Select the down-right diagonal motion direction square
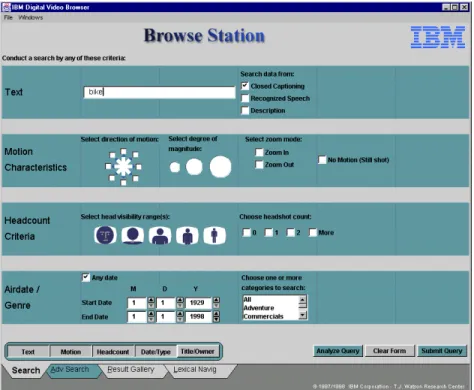Viewport: 474px width, 390px height. [135, 178]
